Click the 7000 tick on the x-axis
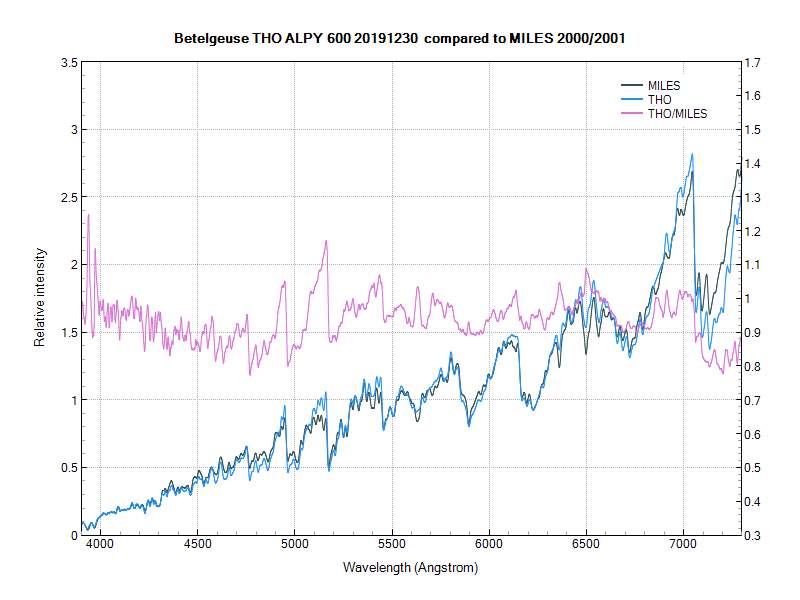 click(683, 547)
